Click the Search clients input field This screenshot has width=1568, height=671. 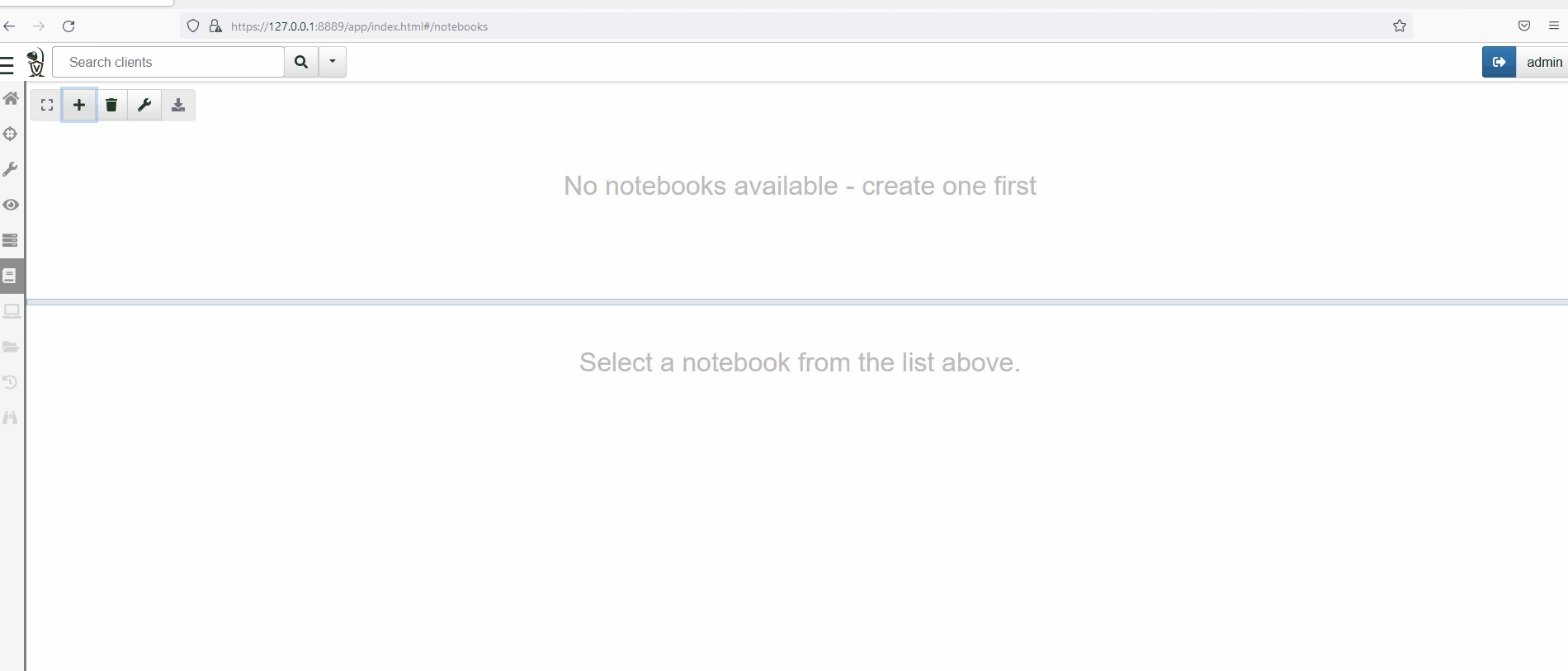pyautogui.click(x=168, y=62)
